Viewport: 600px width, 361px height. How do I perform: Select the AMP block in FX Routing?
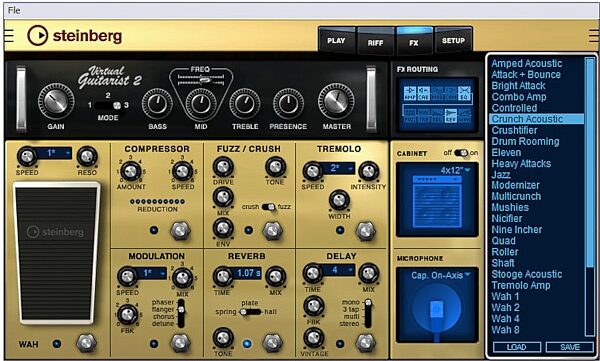pos(410,94)
